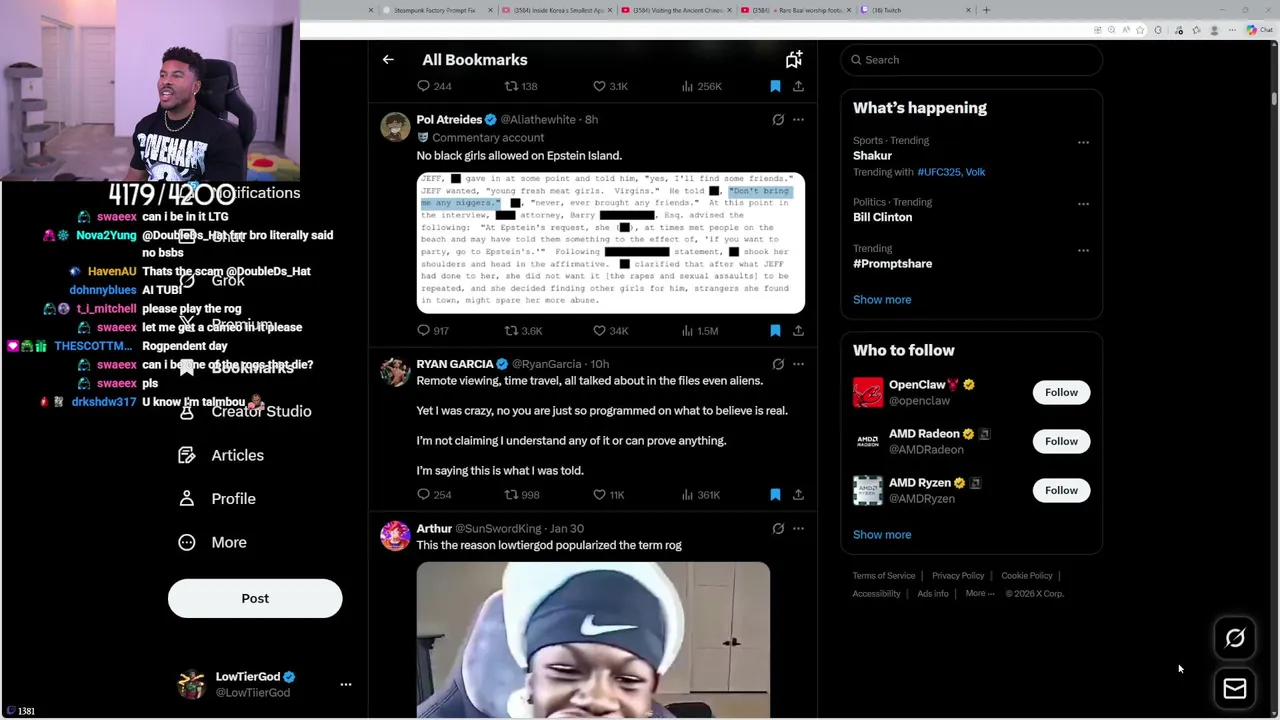View analytics on post with 1.5M views
Image resolution: width=1280 pixels, height=720 pixels.
[699, 331]
